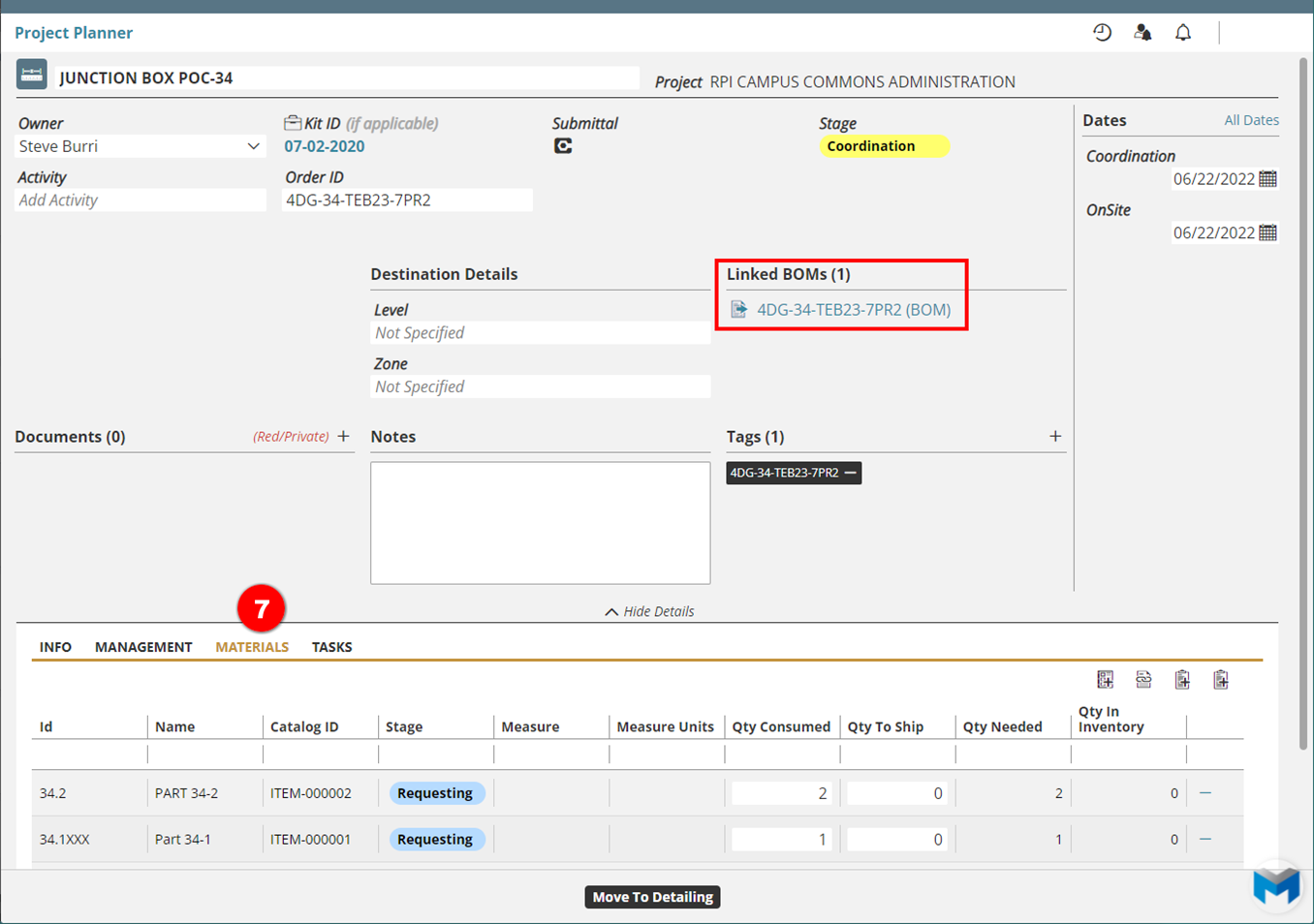Click the link document icon in Materials toolbar
Screen dimensions: 1314x924
(x=1143, y=680)
